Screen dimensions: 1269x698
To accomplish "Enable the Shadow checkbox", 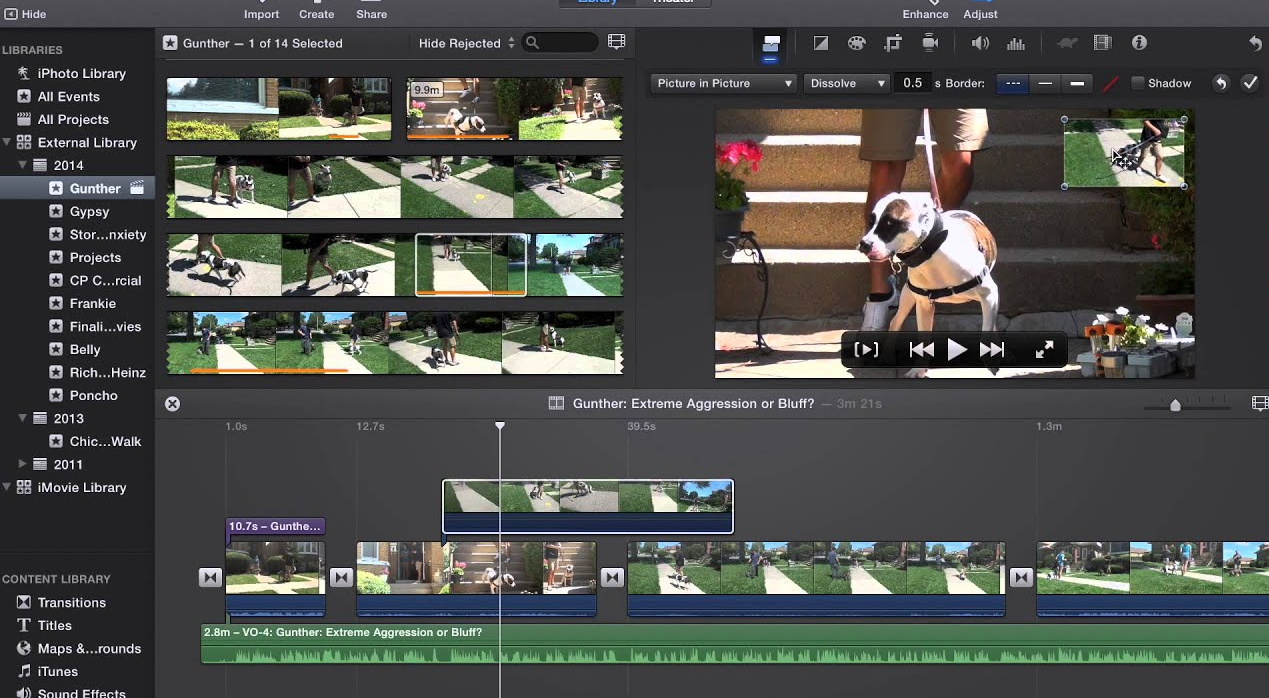I will coord(1138,83).
